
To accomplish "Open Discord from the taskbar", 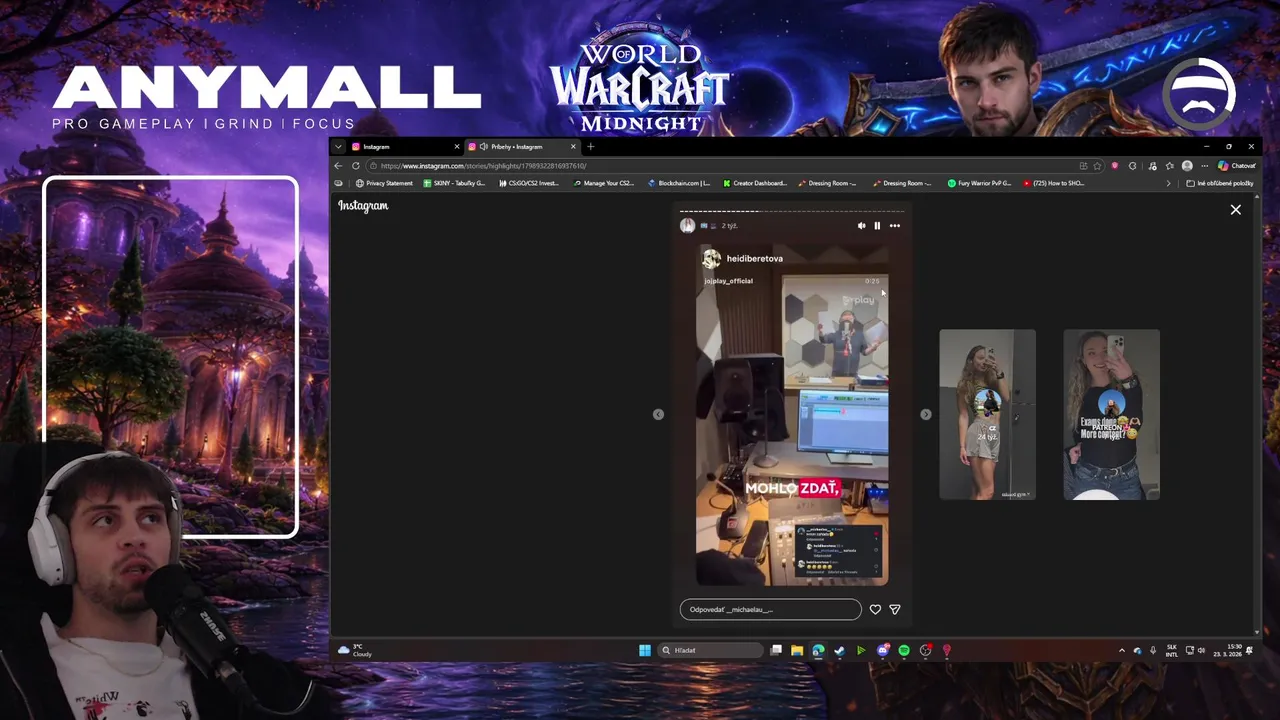I will [883, 650].
